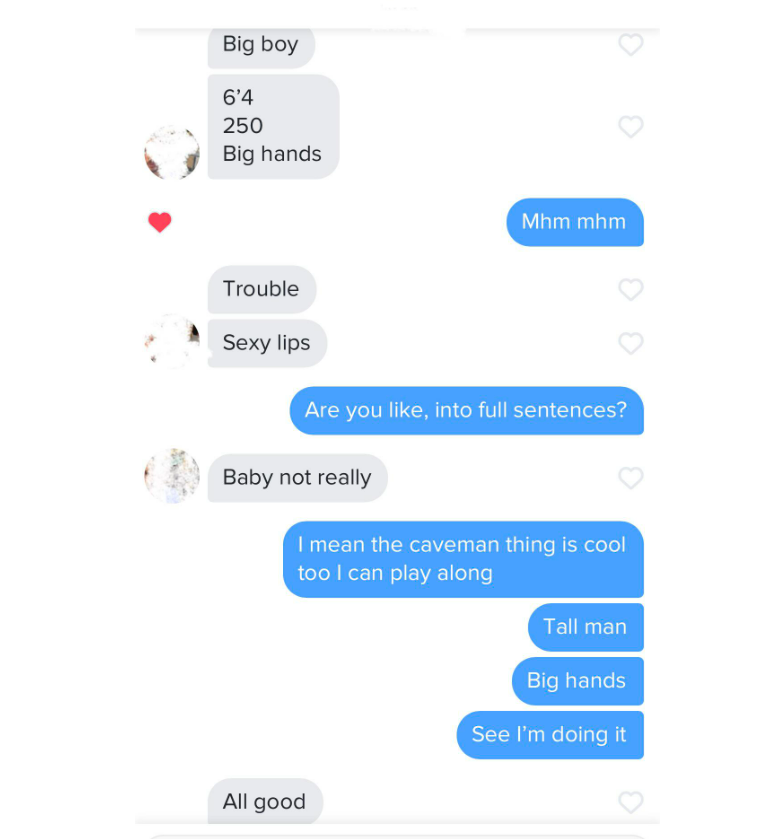Like the 'Trouble' message heart outline
The width and height of the screenshot is (779, 839).
click(630, 289)
